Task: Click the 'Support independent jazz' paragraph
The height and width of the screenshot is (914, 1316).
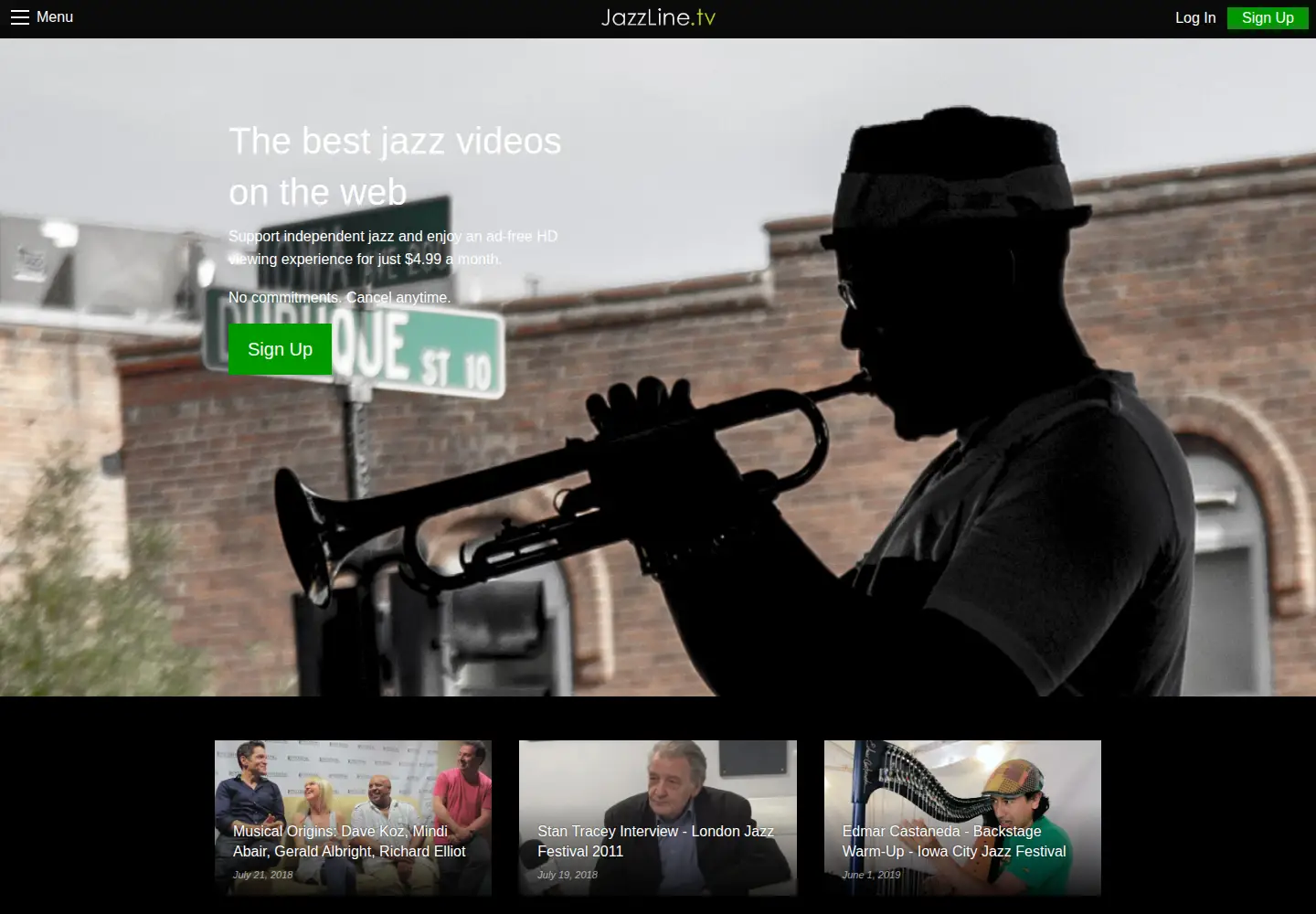Action: (x=393, y=248)
